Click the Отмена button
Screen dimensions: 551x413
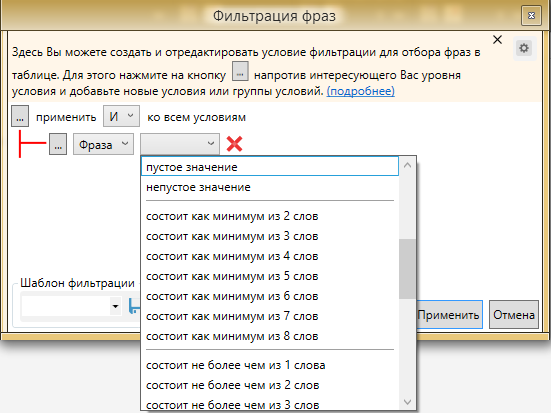pyautogui.click(x=514, y=315)
